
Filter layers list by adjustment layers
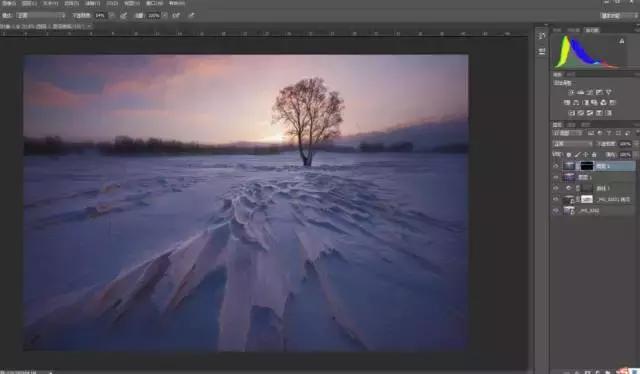pos(600,133)
